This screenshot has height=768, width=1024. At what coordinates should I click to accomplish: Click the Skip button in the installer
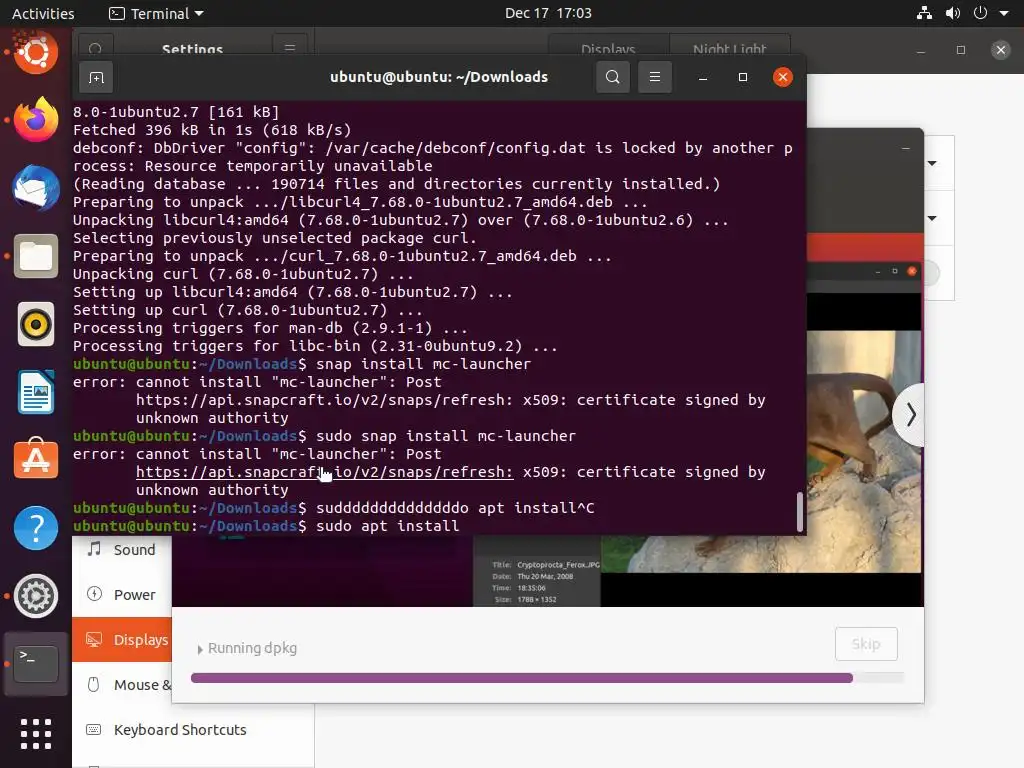(866, 644)
